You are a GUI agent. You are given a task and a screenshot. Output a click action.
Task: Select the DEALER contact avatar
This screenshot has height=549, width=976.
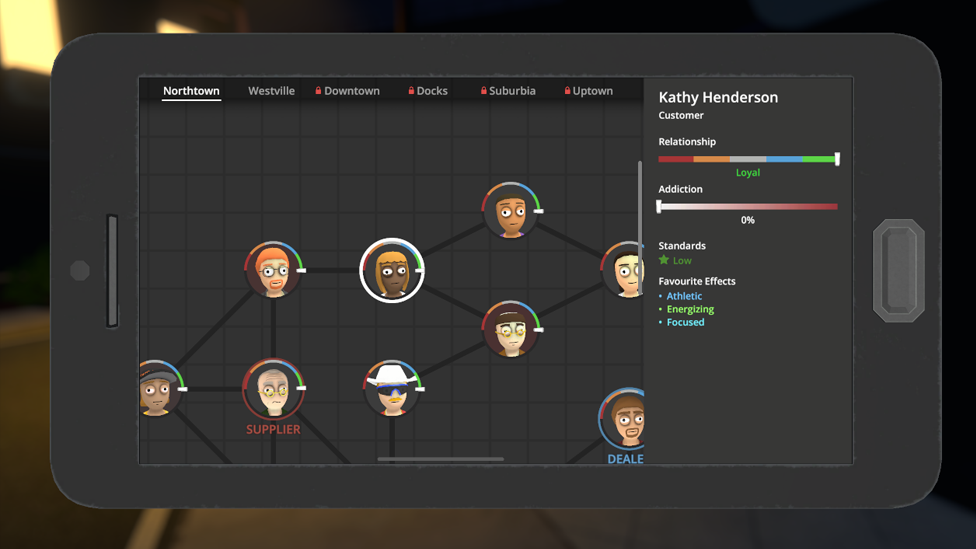[x=622, y=418]
